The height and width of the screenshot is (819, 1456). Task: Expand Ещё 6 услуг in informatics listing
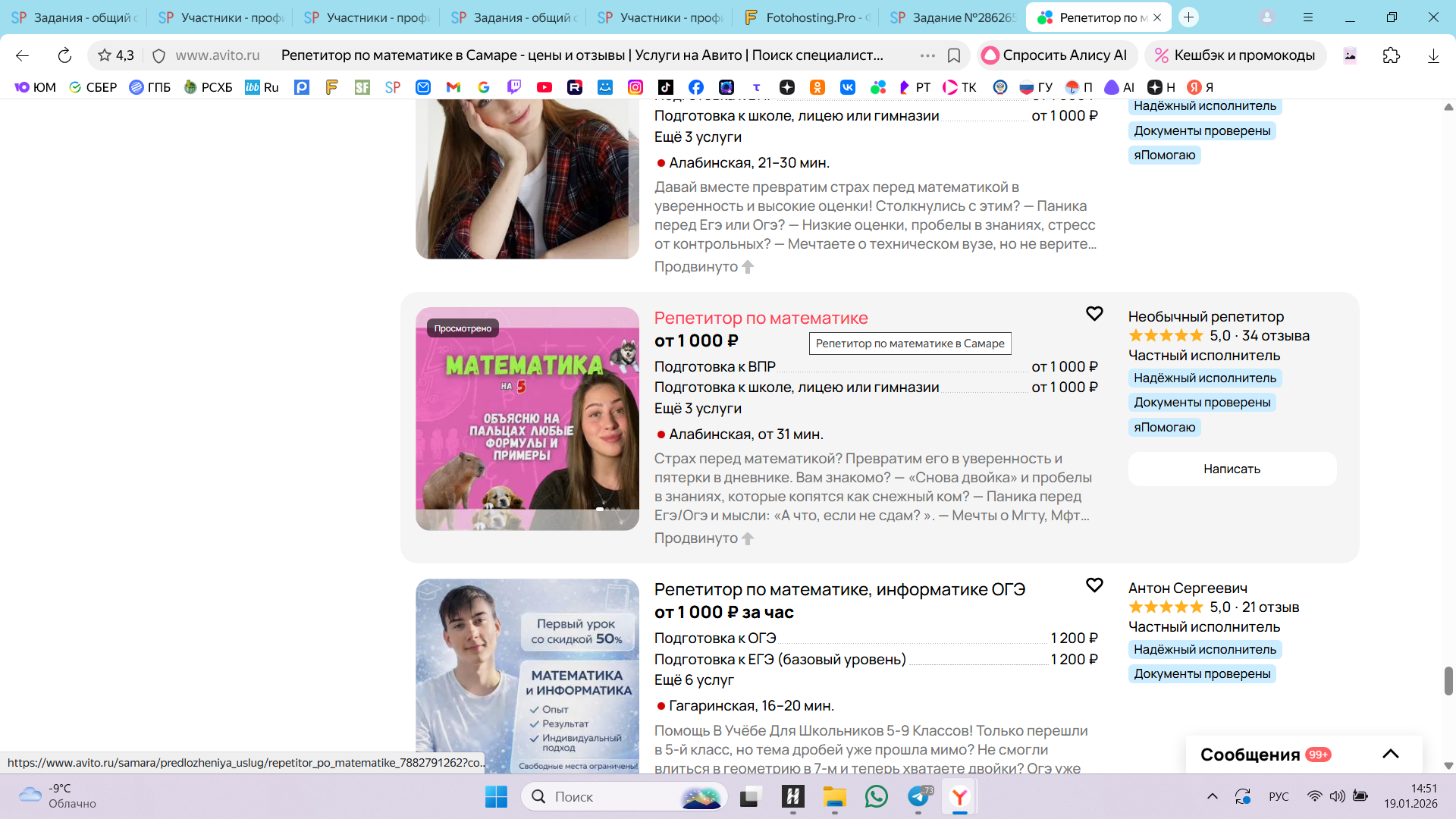[694, 680]
